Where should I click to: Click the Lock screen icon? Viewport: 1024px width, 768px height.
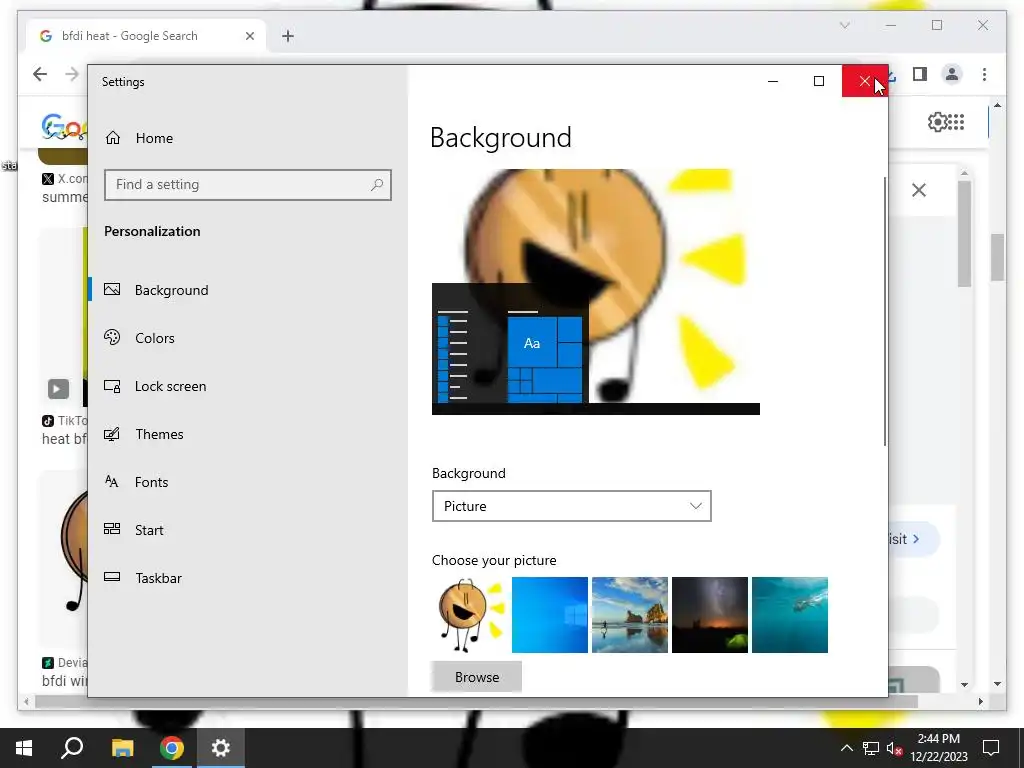(x=112, y=386)
